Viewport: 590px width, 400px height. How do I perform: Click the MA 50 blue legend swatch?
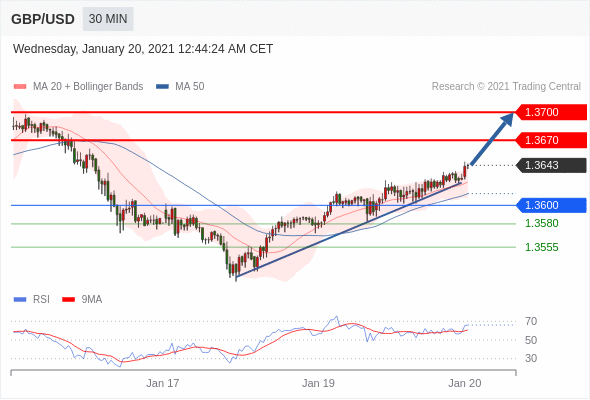click(162, 87)
